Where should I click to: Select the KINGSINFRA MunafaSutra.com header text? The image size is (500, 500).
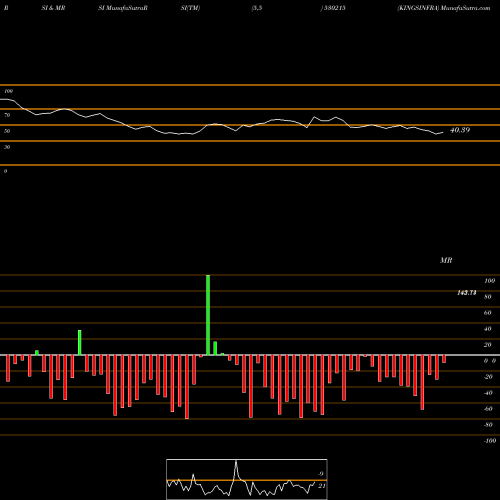tap(444, 8)
